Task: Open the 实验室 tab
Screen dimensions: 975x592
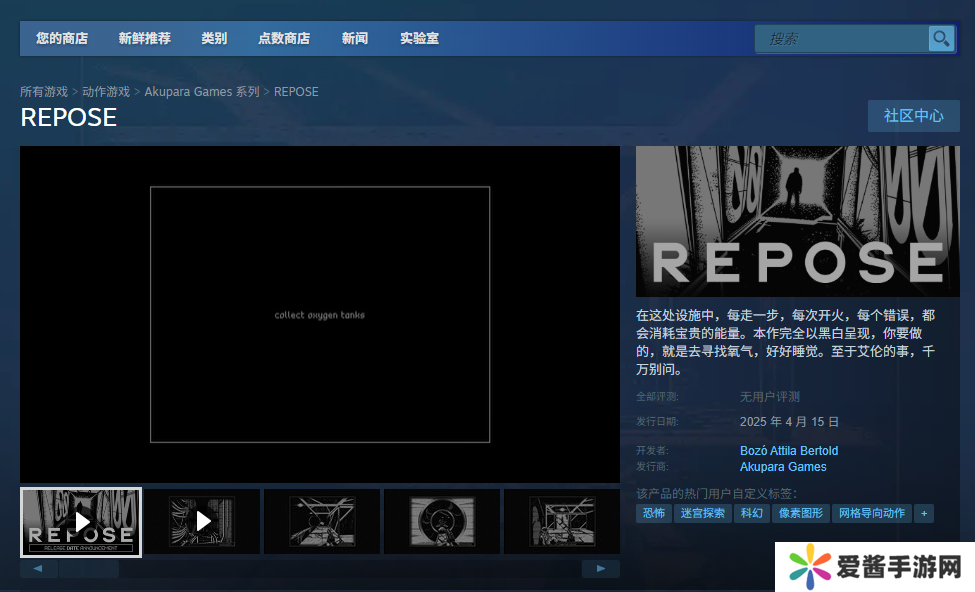Action: click(419, 39)
